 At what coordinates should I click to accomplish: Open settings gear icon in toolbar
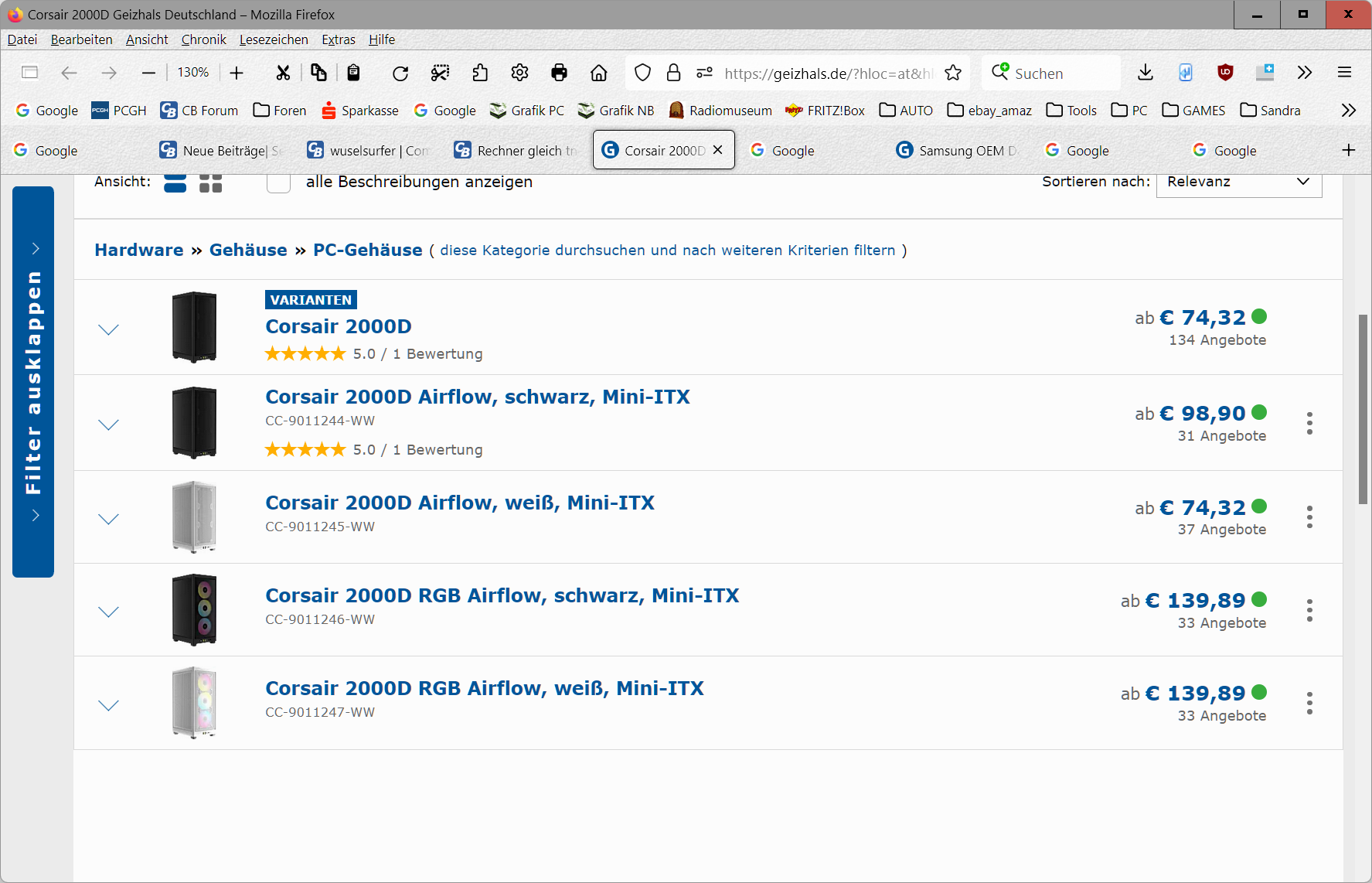click(x=519, y=73)
